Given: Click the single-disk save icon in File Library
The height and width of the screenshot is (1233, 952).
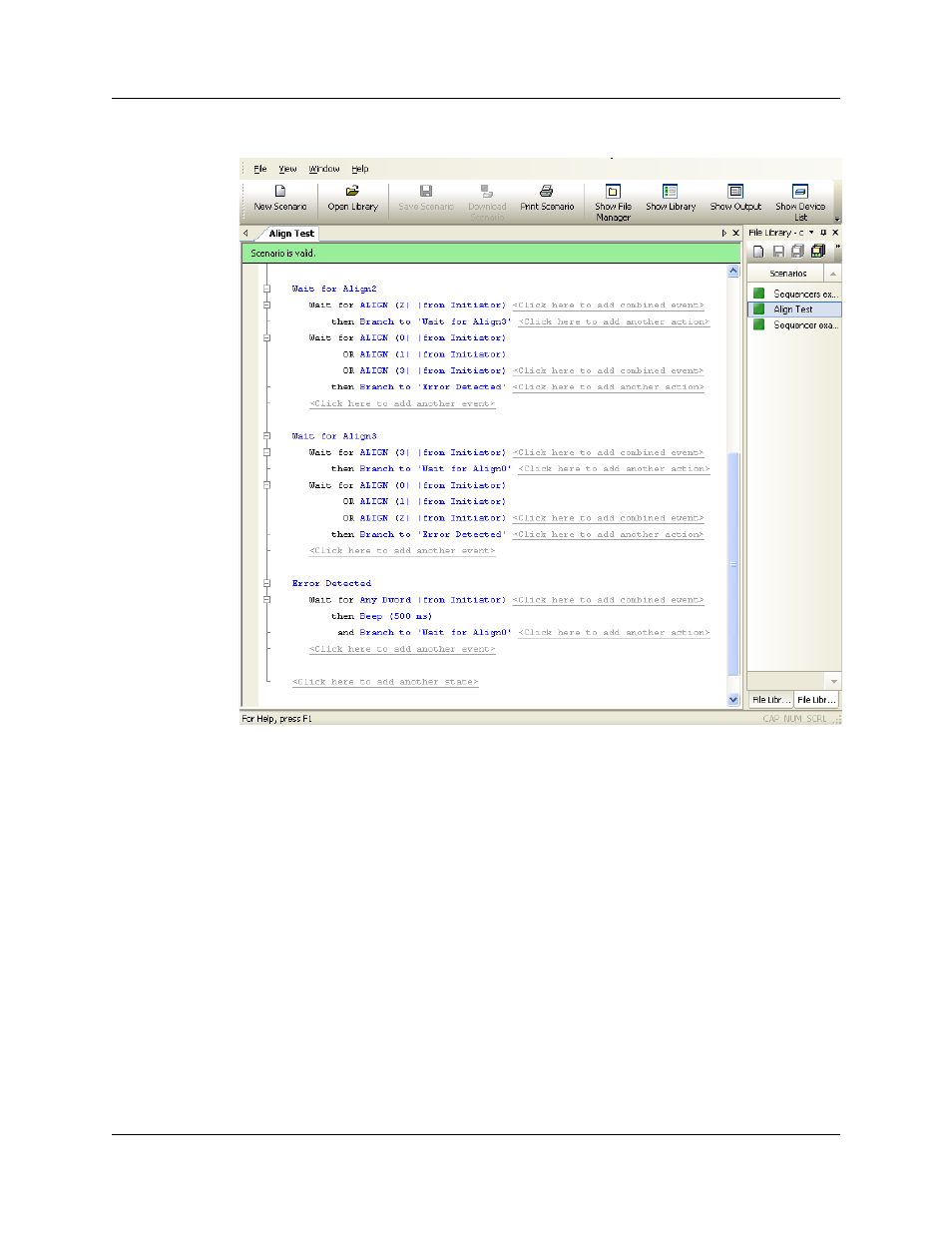Looking at the screenshot, I should (x=778, y=252).
